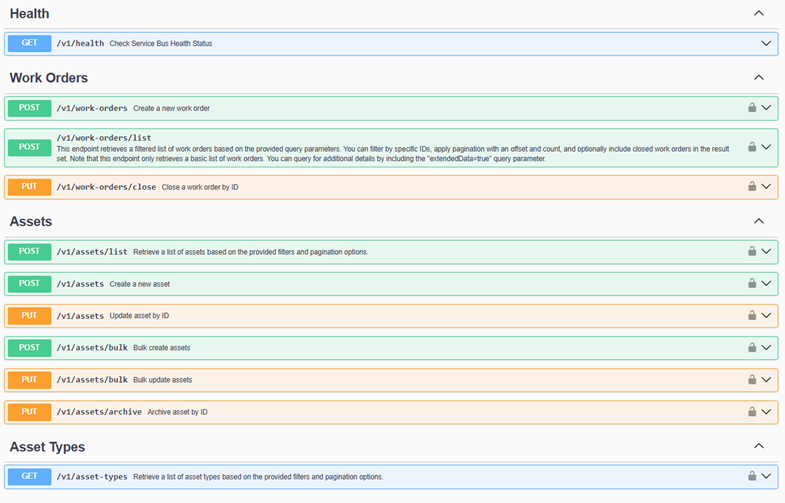Click lock icon on Close a work order row
This screenshot has width=785, height=503.
(751, 187)
